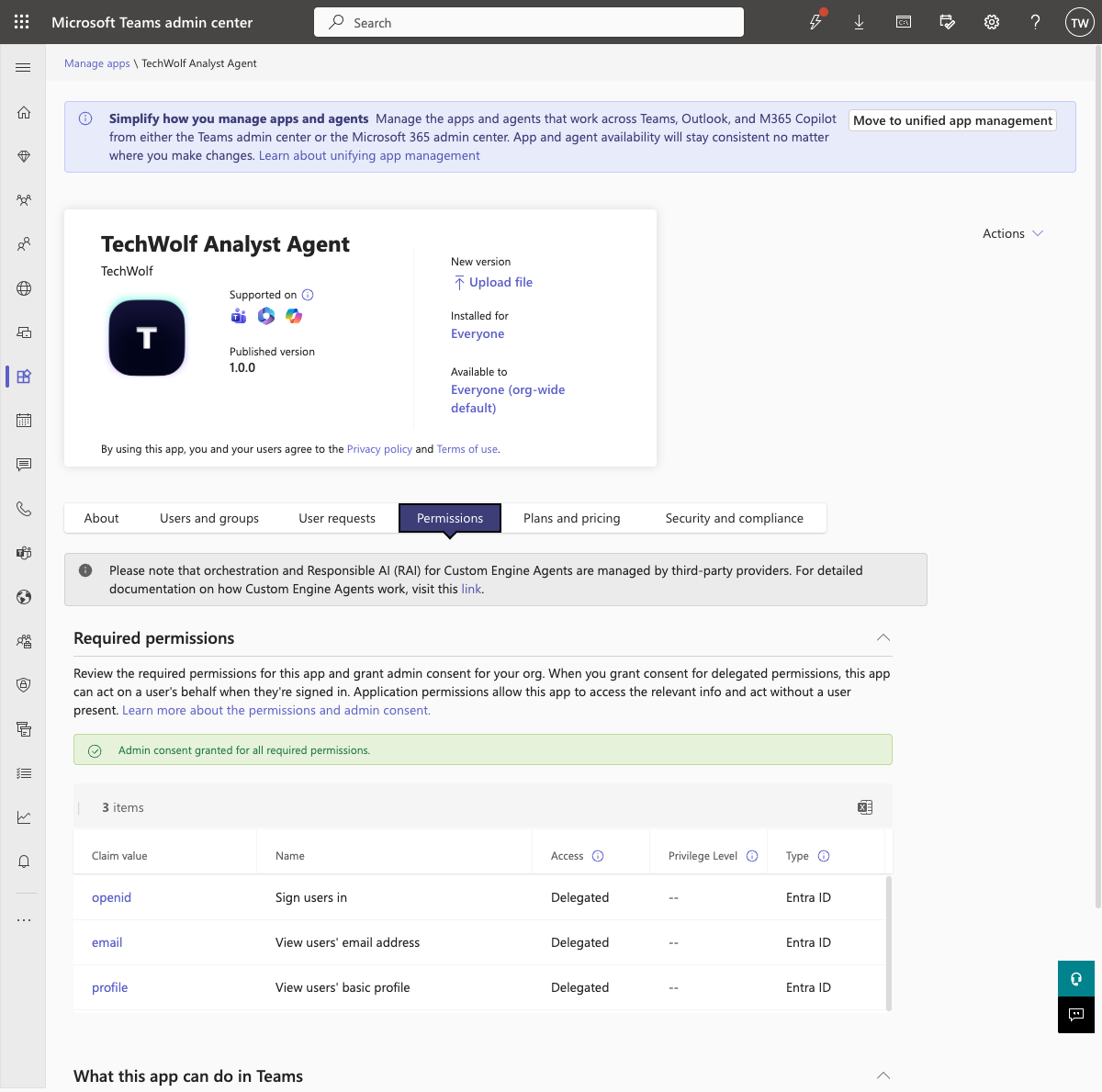This screenshot has height=1092, width=1102.
Task: Open the stacked archive box sidebar icon
Action: point(24,729)
